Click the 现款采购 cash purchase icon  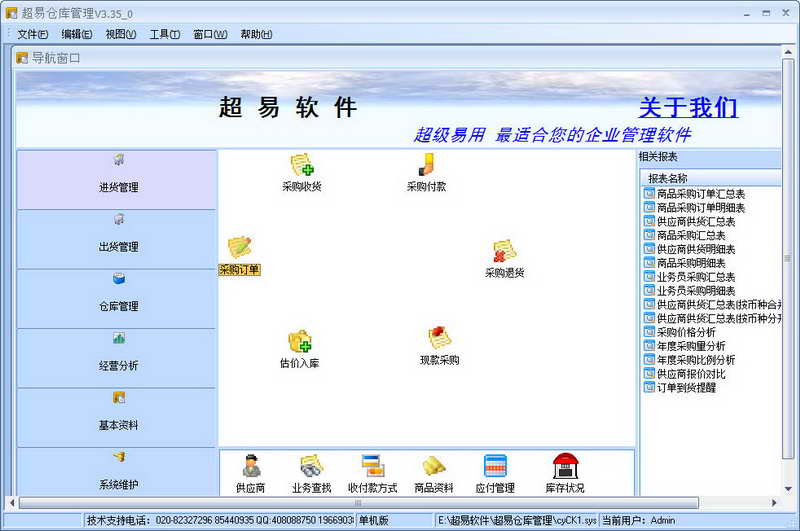(x=439, y=339)
